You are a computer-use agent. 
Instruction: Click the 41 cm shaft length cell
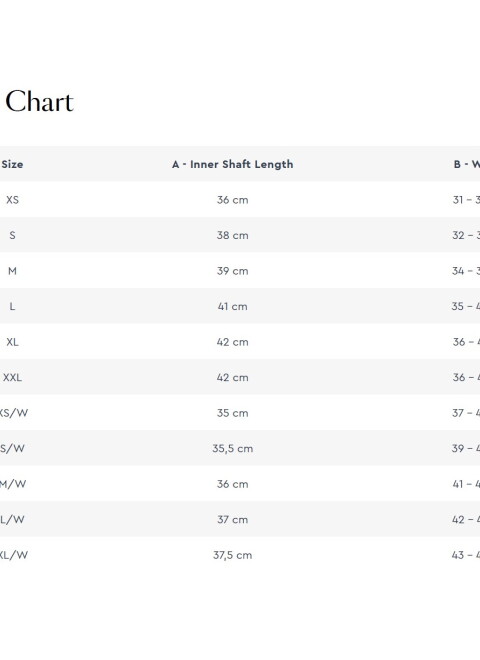coord(232,306)
